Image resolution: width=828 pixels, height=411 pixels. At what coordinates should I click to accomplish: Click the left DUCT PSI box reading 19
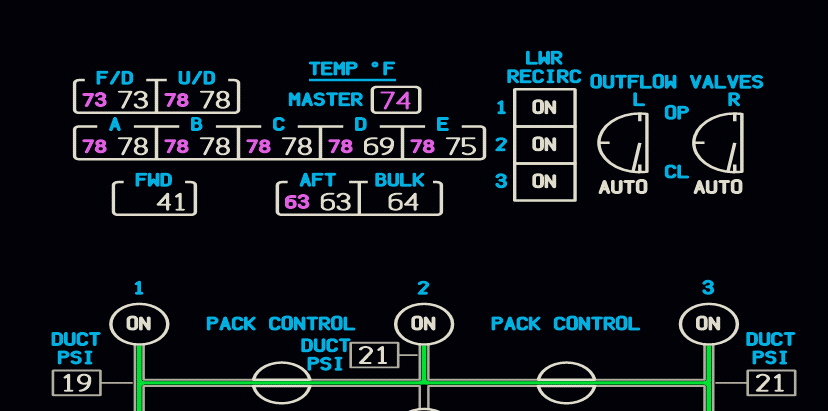tap(77, 383)
